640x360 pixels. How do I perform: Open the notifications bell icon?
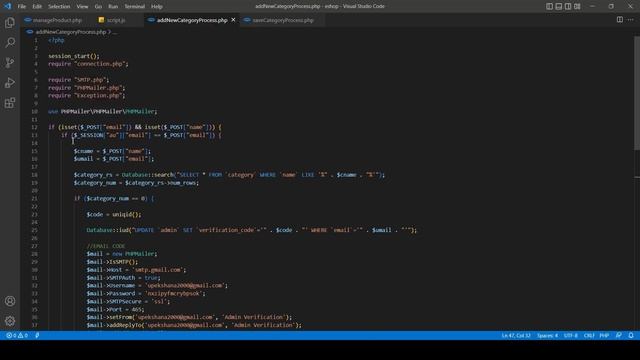631,336
